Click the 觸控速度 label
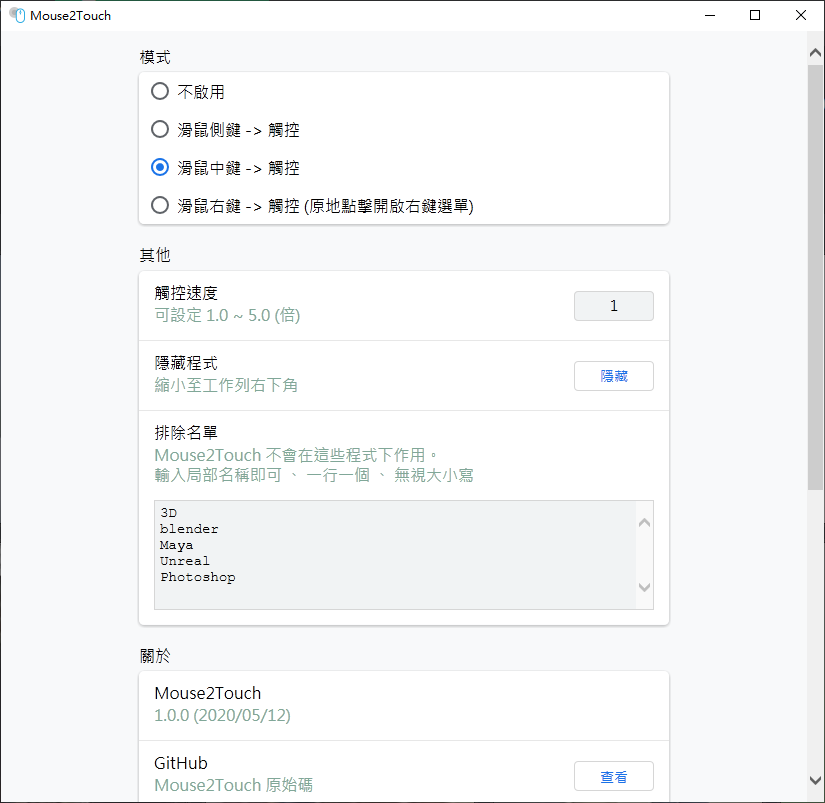The image size is (825, 803). point(186,293)
